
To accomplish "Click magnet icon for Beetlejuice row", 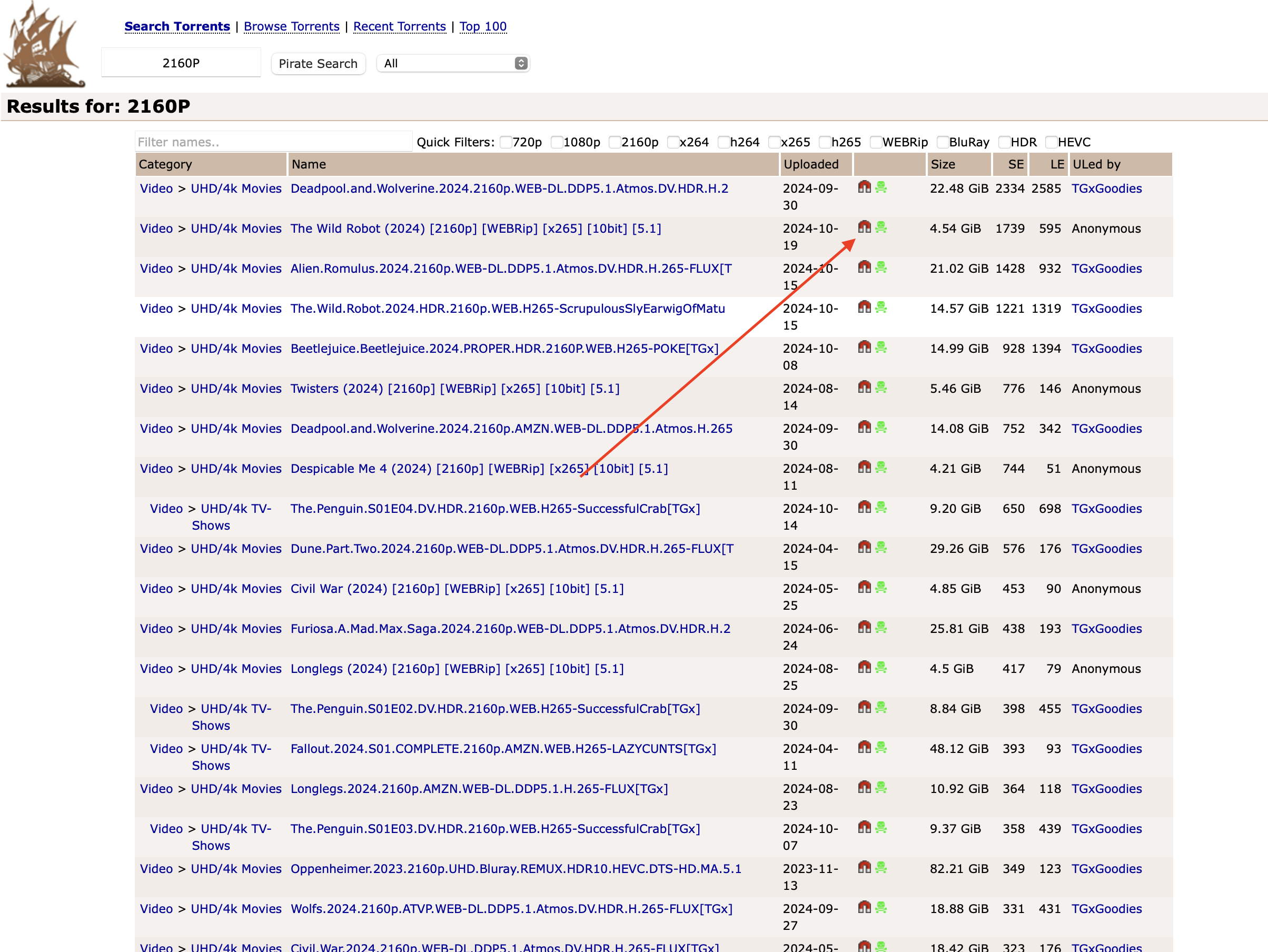I will pos(865,348).
